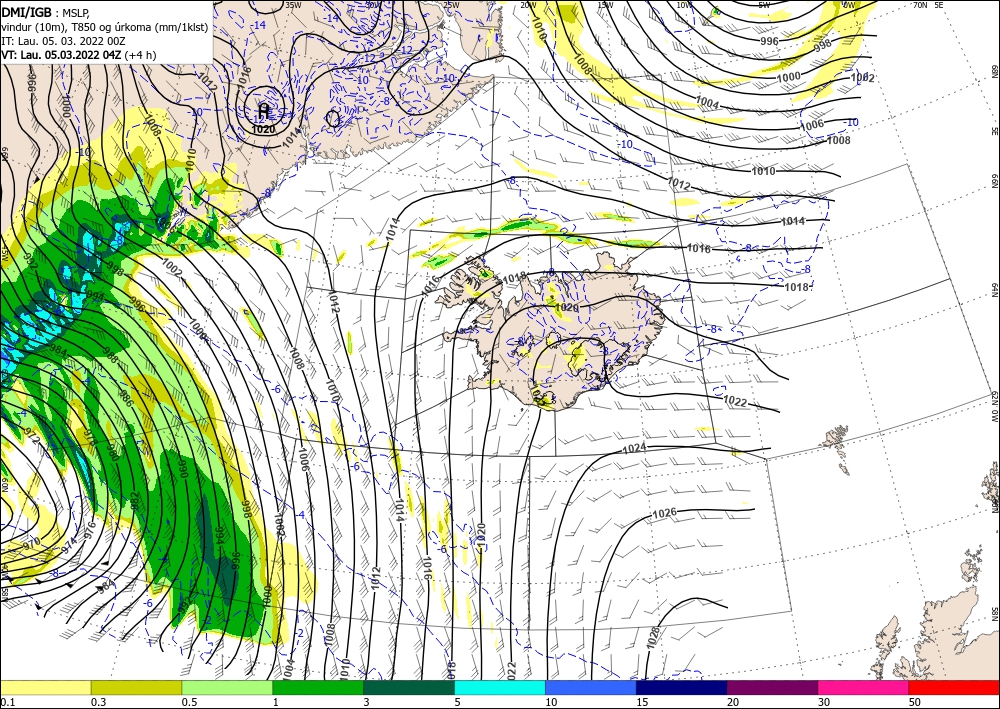Screen dimensions: 1000x709
Task: Pick the cyan 5 mm legend swatch
Action: click(500, 687)
